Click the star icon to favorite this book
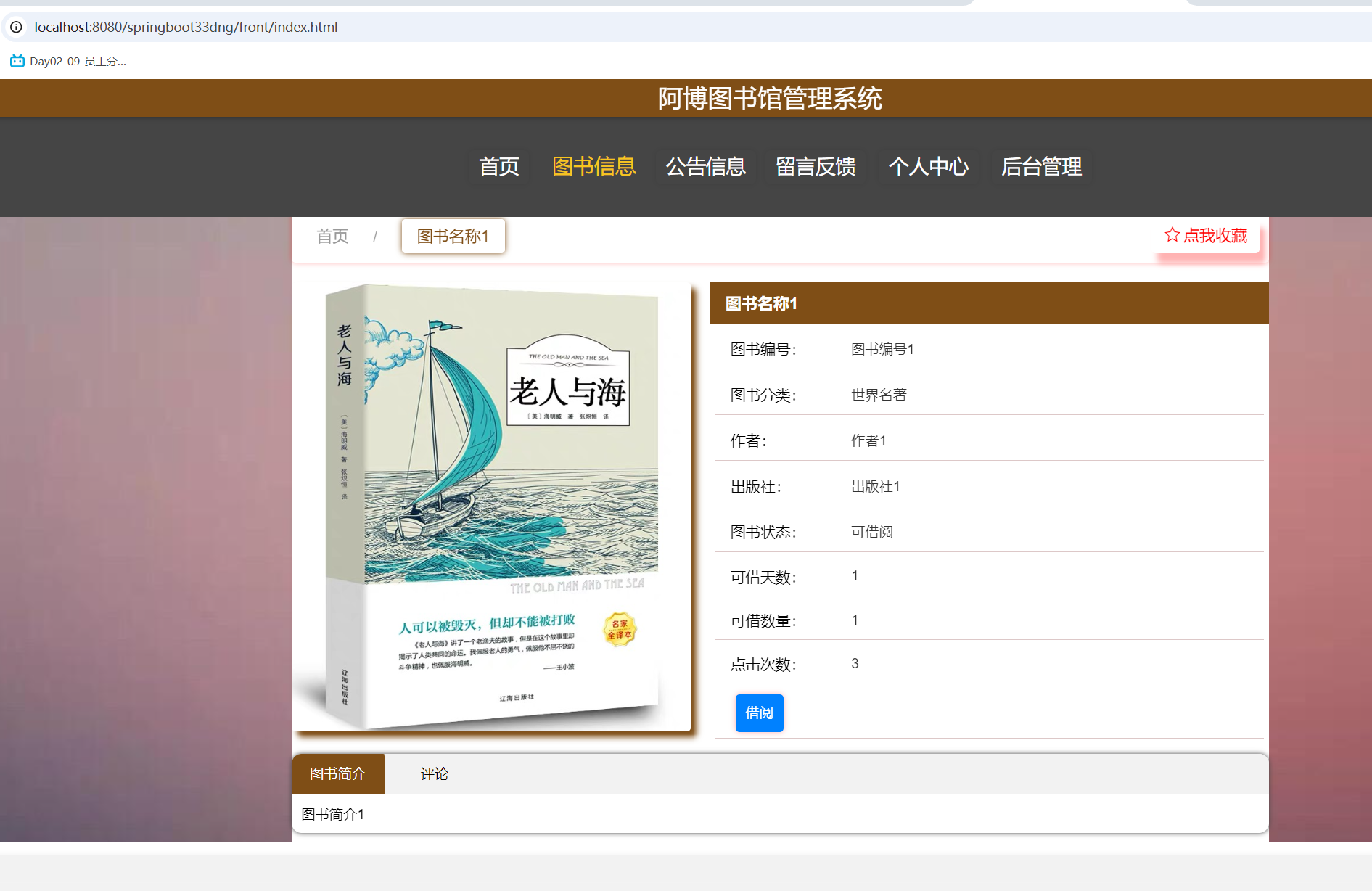 (1172, 235)
